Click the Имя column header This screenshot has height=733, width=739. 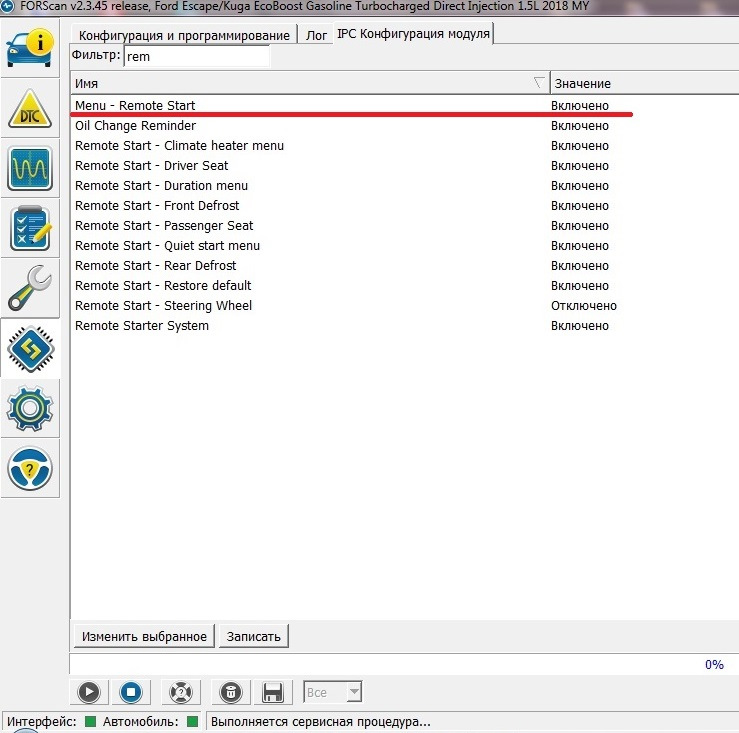[310, 83]
